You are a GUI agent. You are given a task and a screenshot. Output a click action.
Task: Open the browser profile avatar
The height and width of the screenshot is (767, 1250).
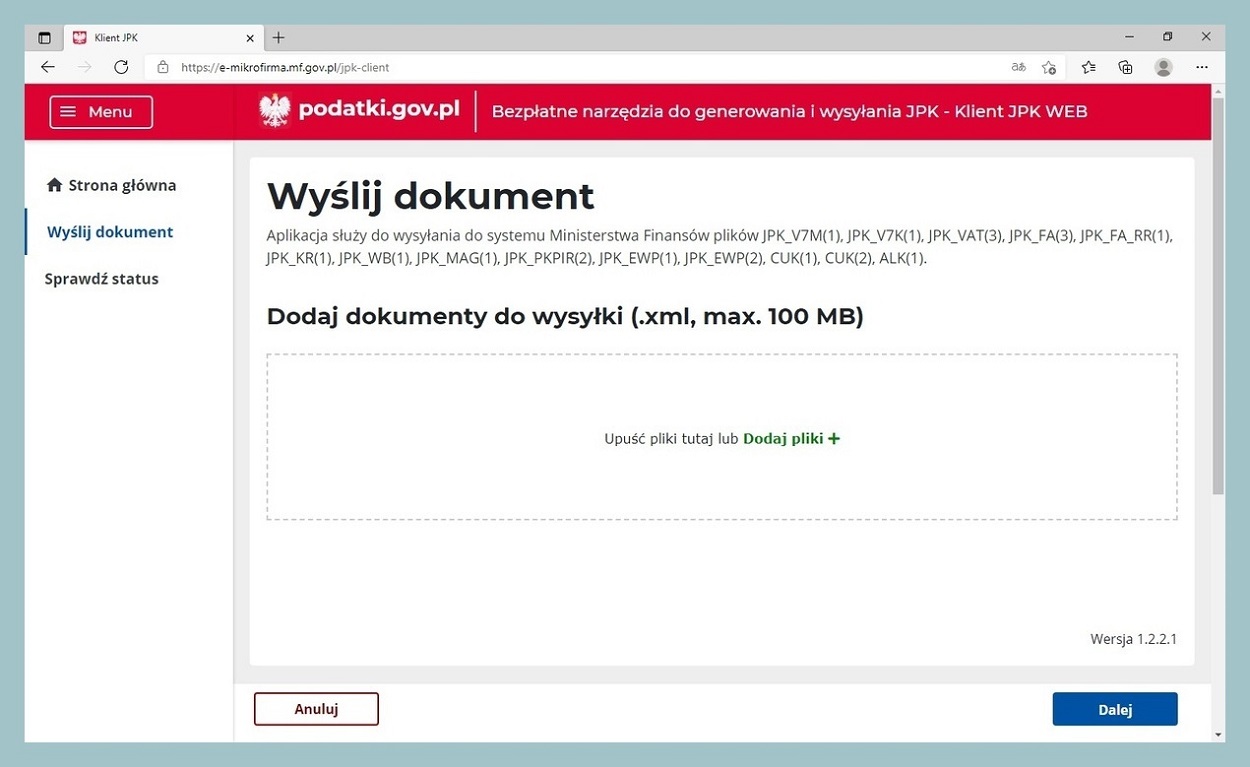(1162, 66)
